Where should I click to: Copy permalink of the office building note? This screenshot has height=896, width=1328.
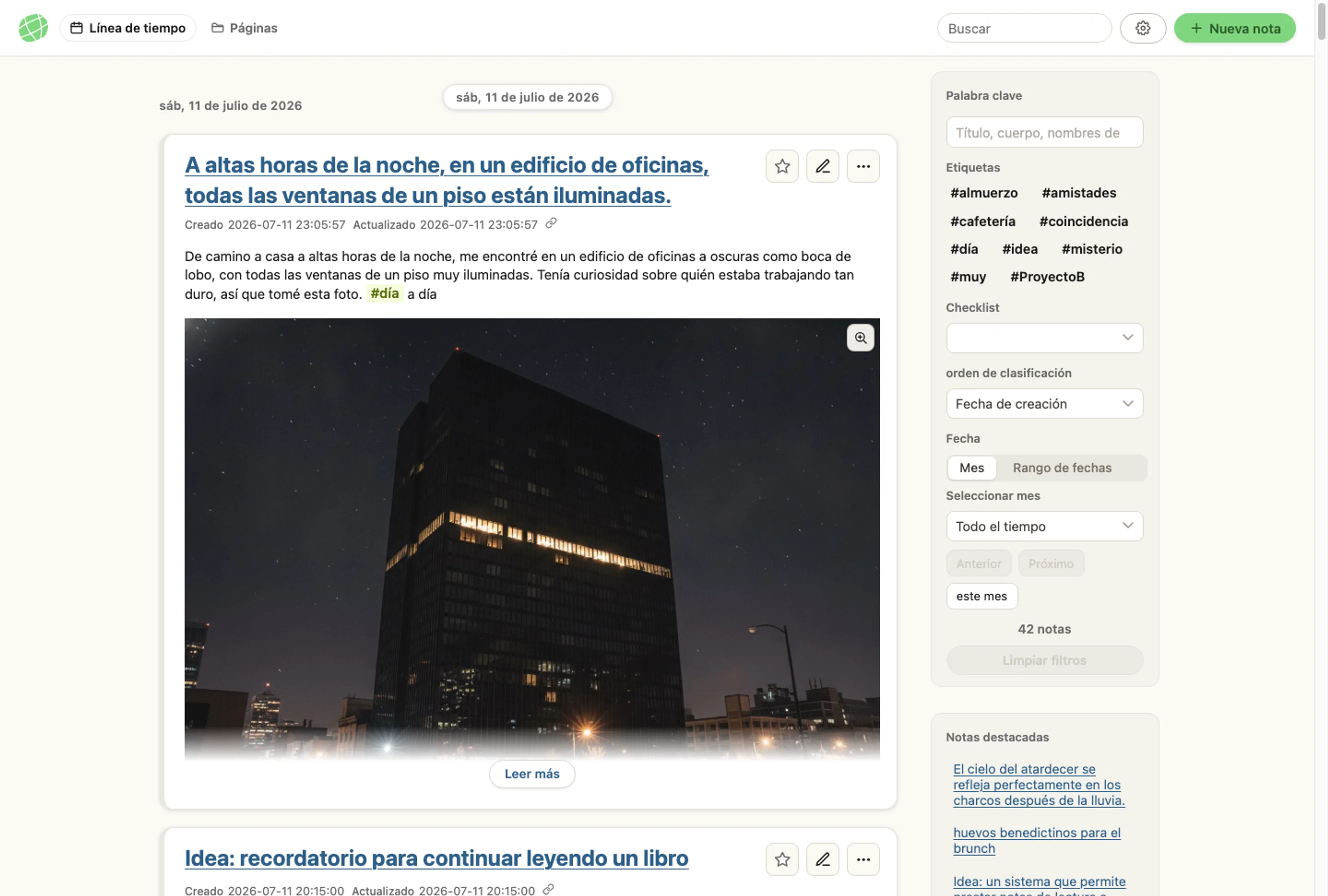551,223
